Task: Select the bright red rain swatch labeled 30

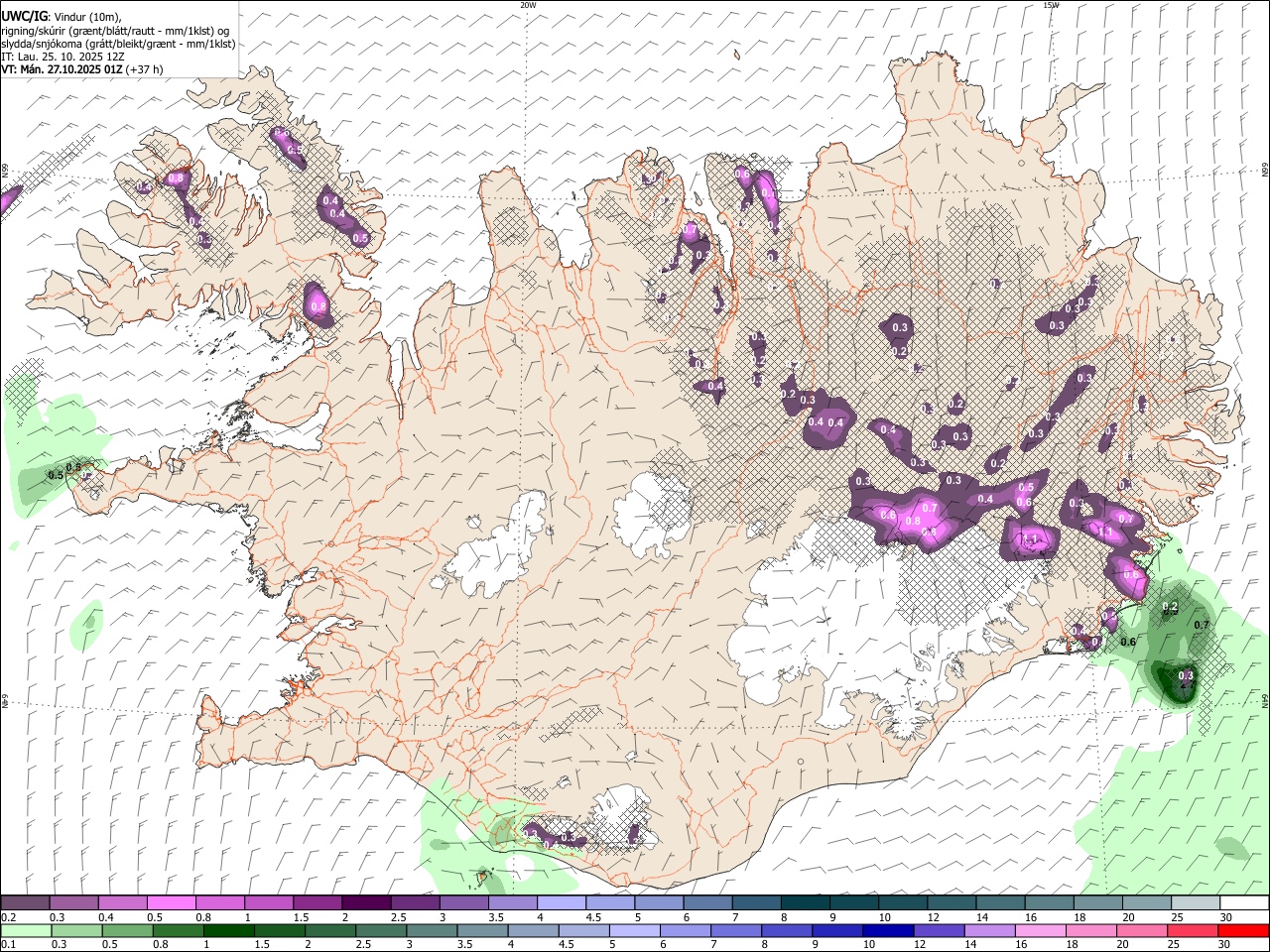Action: tap(1243, 931)
